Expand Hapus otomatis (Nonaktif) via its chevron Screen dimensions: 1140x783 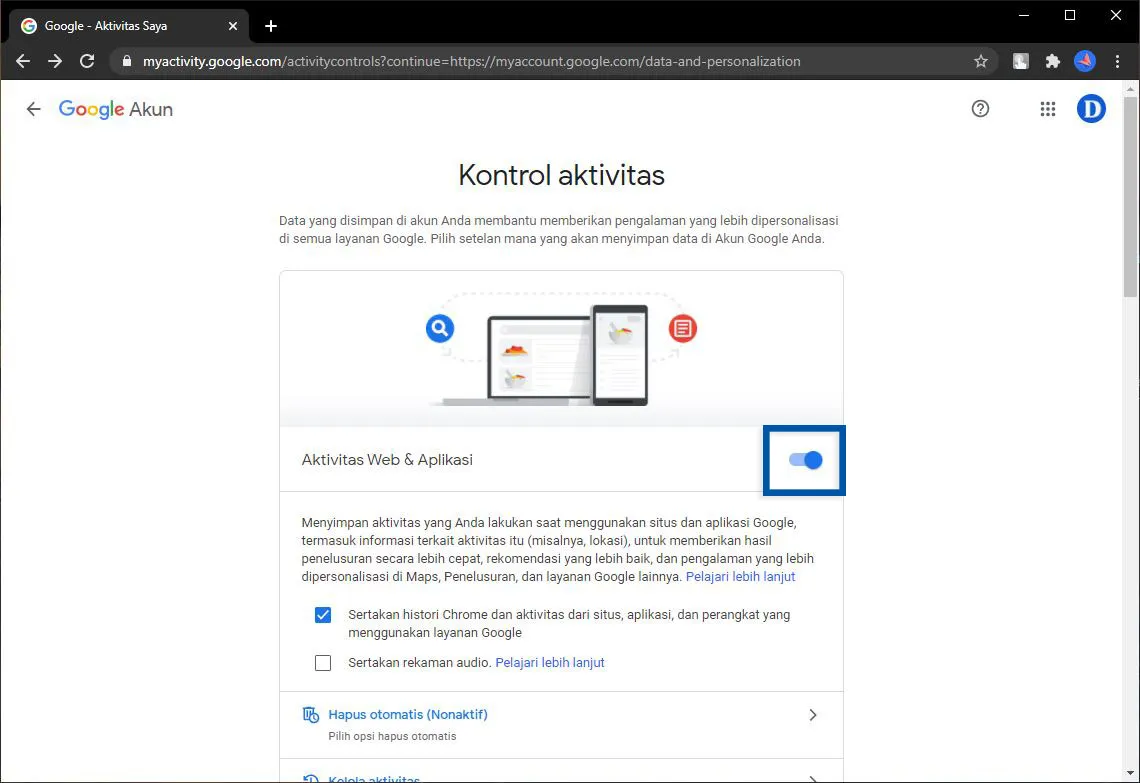click(x=813, y=714)
